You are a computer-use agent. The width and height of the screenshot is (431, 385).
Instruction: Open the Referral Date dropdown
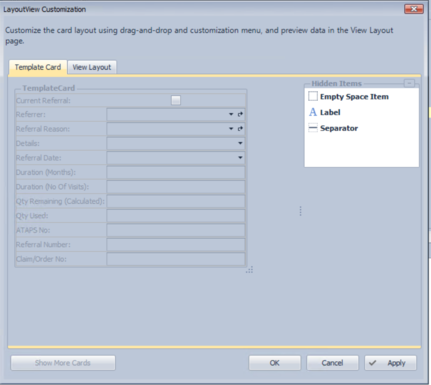pyautogui.click(x=240, y=158)
